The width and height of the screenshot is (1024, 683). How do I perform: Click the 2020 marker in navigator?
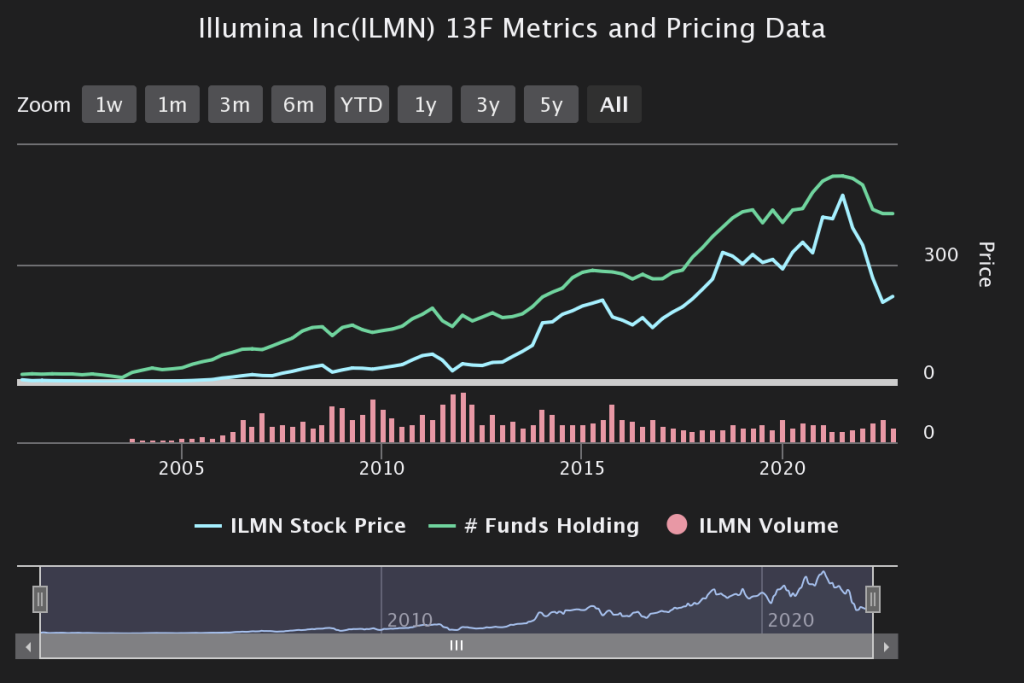pos(790,620)
